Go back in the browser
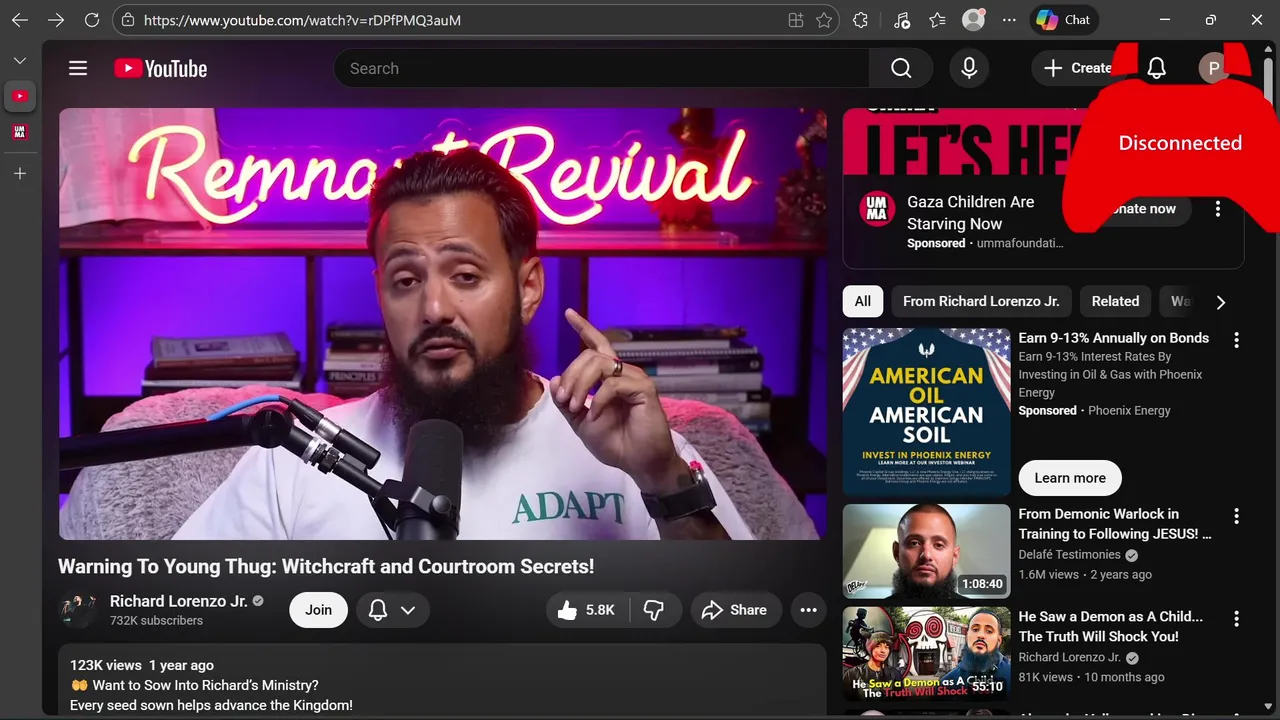The width and height of the screenshot is (1280, 720). (20, 20)
